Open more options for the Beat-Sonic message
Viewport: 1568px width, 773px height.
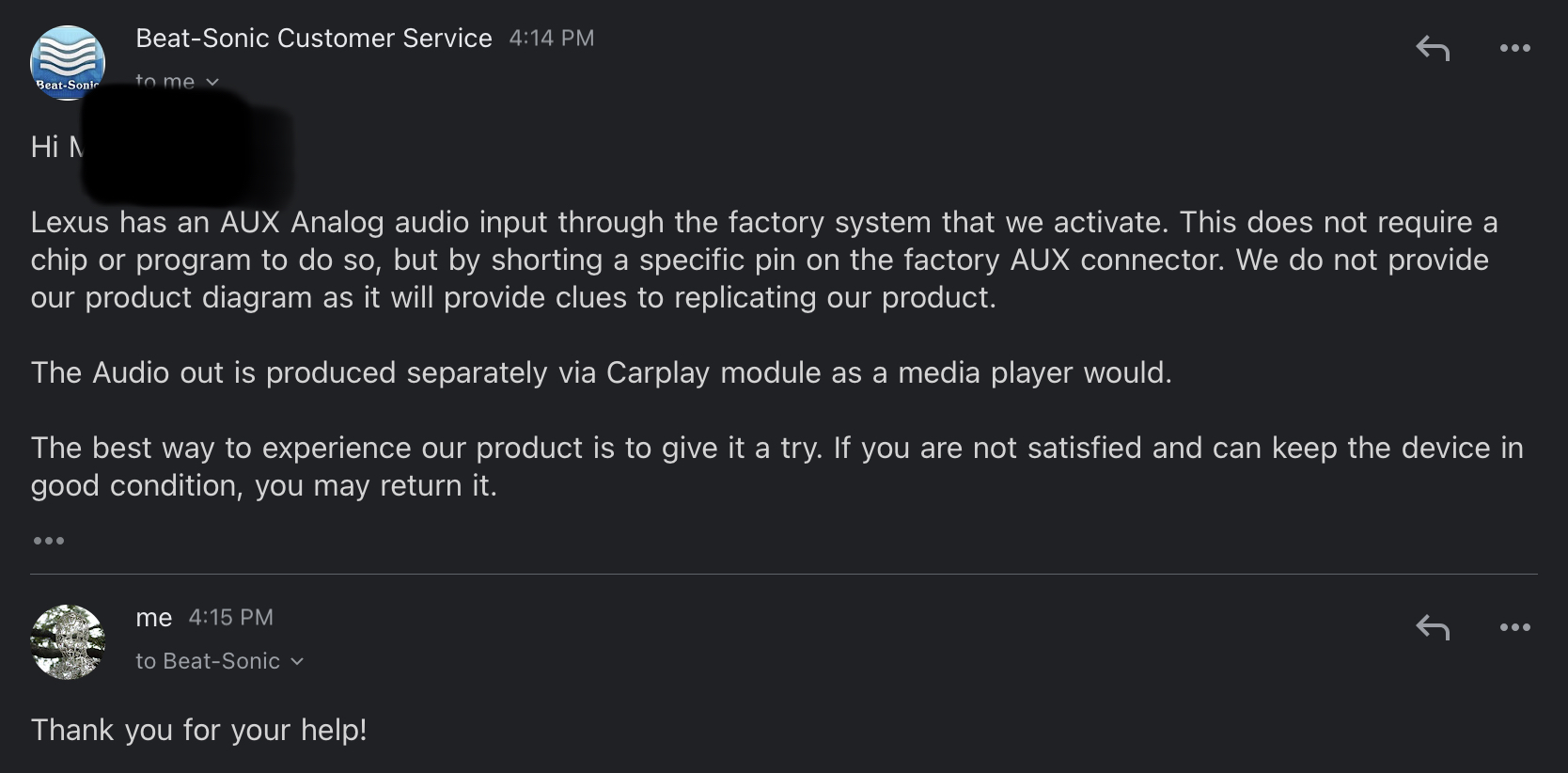coord(1514,48)
